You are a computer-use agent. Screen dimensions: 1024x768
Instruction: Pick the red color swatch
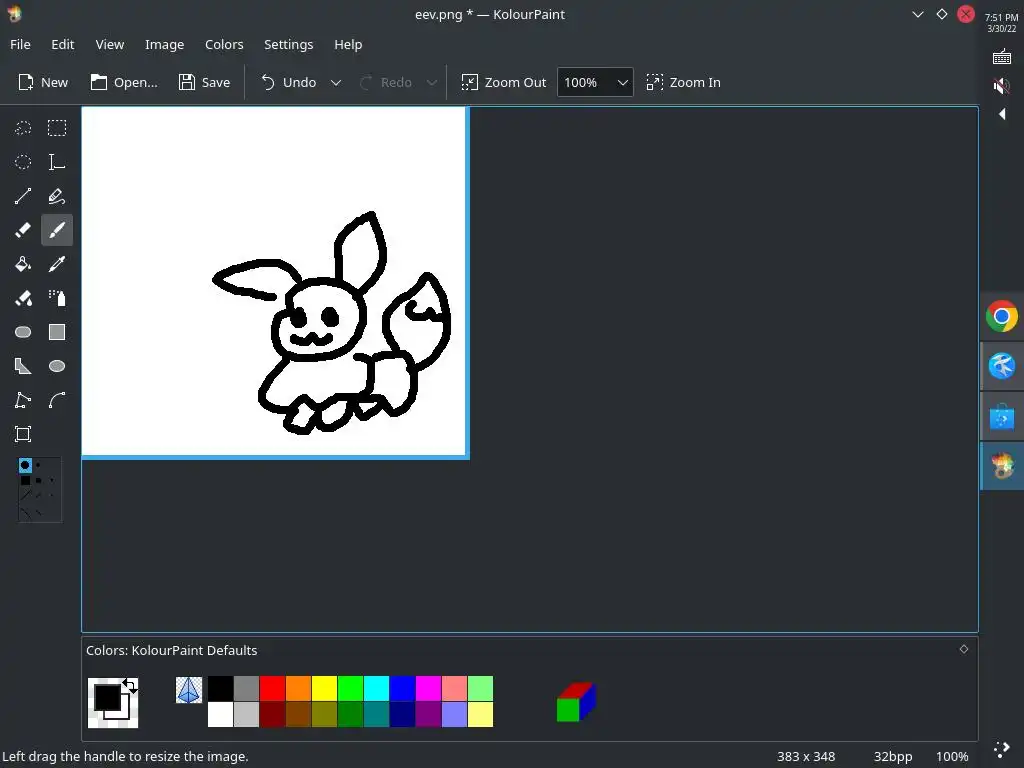(272, 688)
